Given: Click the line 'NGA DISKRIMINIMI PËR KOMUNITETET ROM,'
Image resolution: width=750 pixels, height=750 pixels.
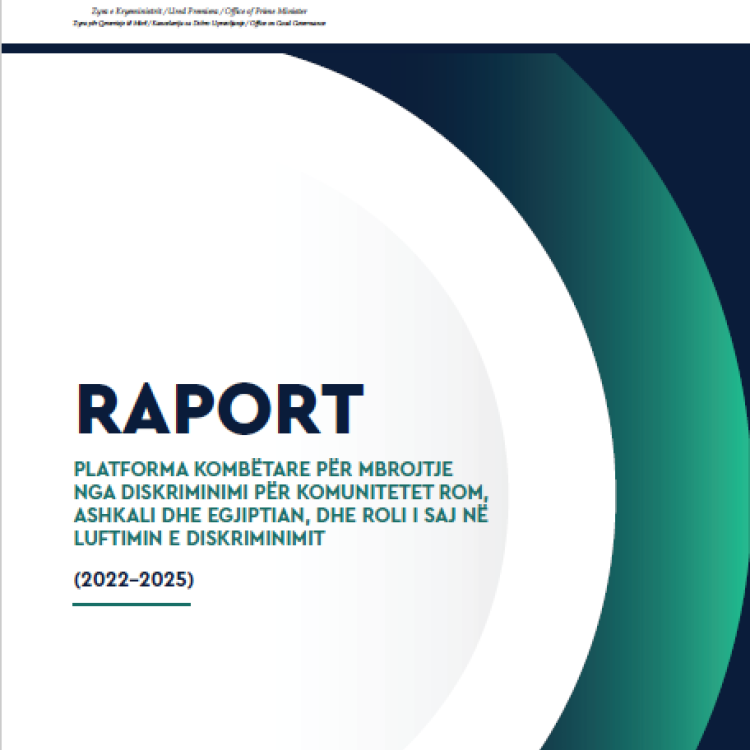Looking at the screenshot, I should coord(281,492).
